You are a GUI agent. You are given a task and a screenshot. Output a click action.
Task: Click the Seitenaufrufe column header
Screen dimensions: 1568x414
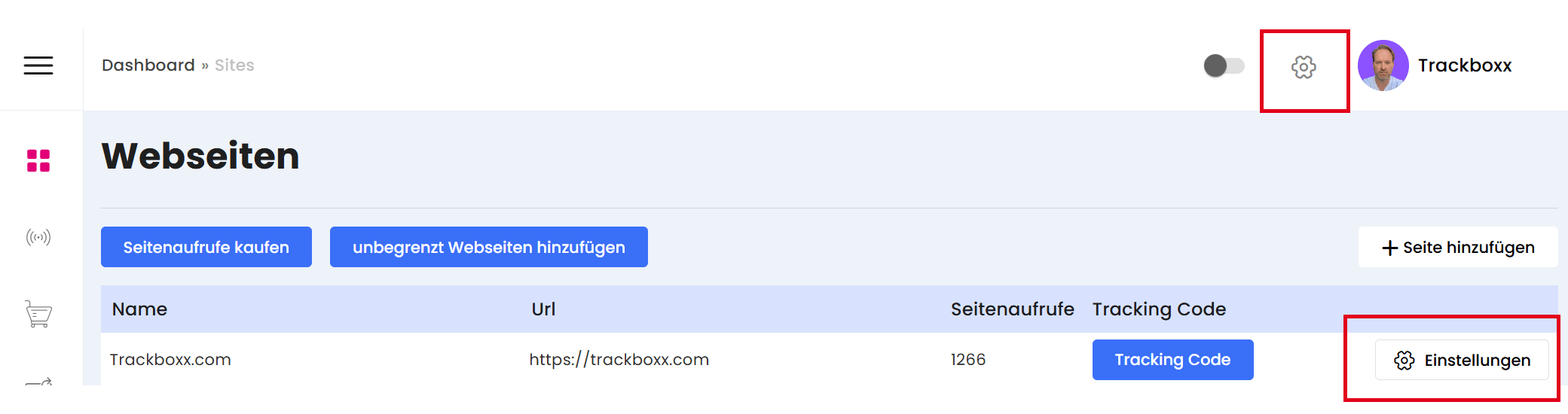pyautogui.click(x=1012, y=309)
